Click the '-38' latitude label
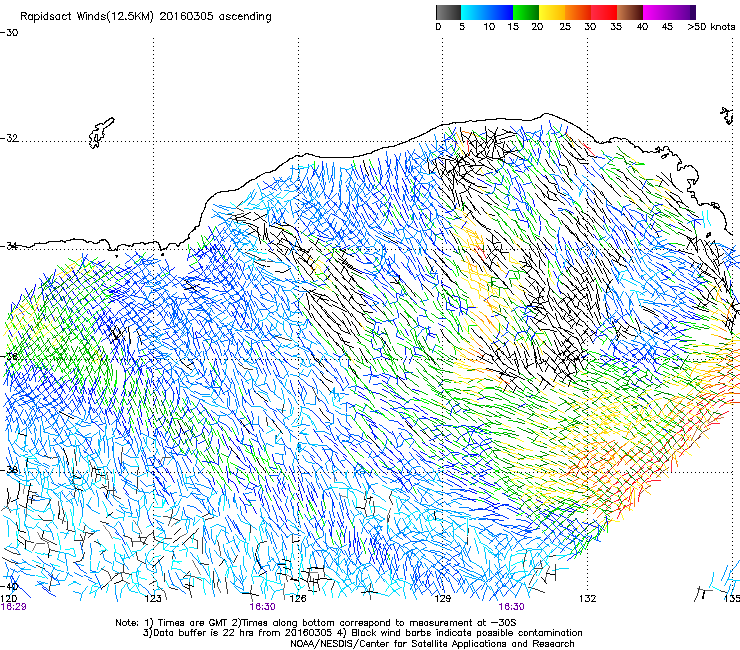740x650 pixels. 9,470
